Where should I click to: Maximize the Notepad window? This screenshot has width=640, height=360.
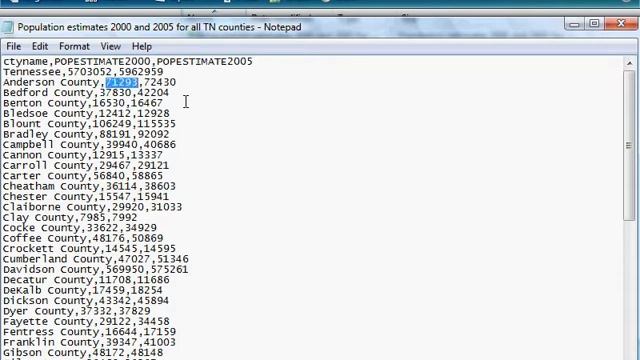point(594,24)
